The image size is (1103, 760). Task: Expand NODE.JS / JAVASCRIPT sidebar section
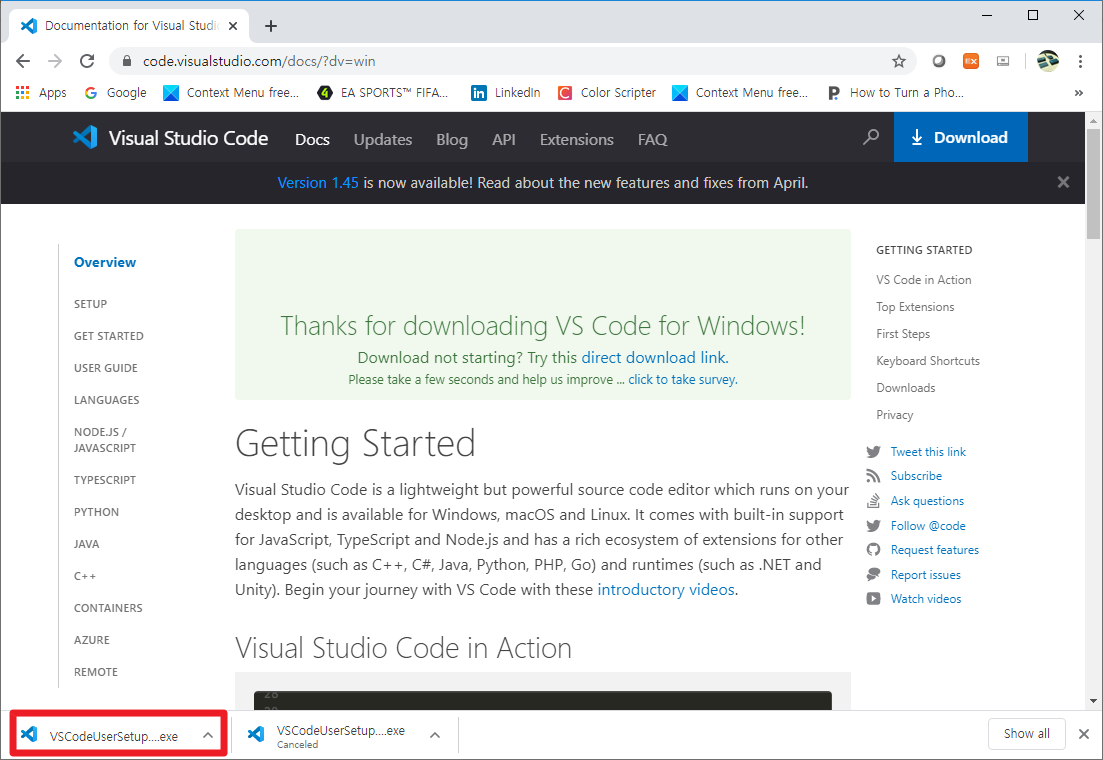pyautogui.click(x=105, y=440)
